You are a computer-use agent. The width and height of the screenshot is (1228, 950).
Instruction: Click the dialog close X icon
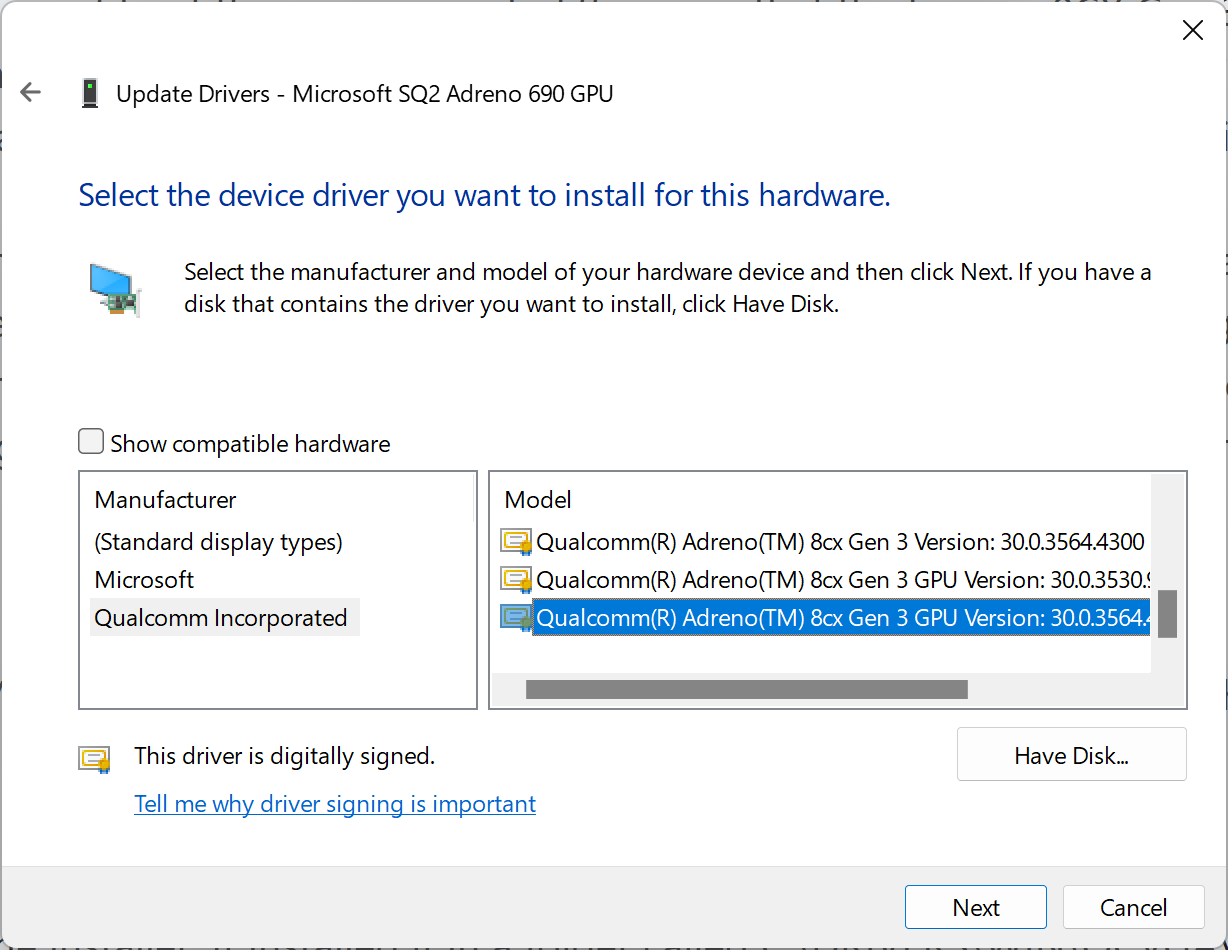(x=1192, y=30)
